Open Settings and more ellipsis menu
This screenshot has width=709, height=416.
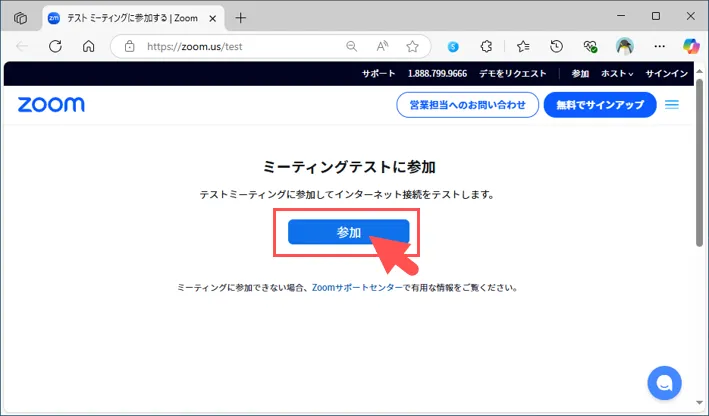point(659,46)
